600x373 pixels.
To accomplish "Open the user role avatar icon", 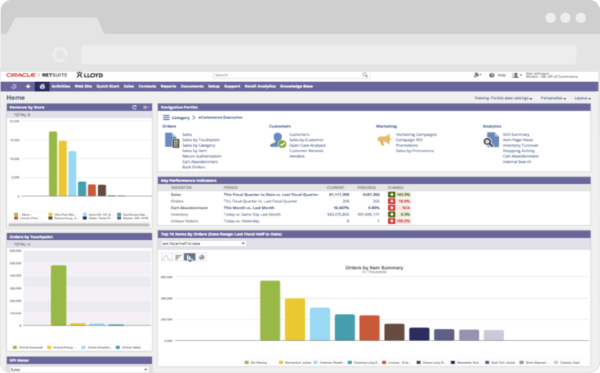I will coord(517,75).
